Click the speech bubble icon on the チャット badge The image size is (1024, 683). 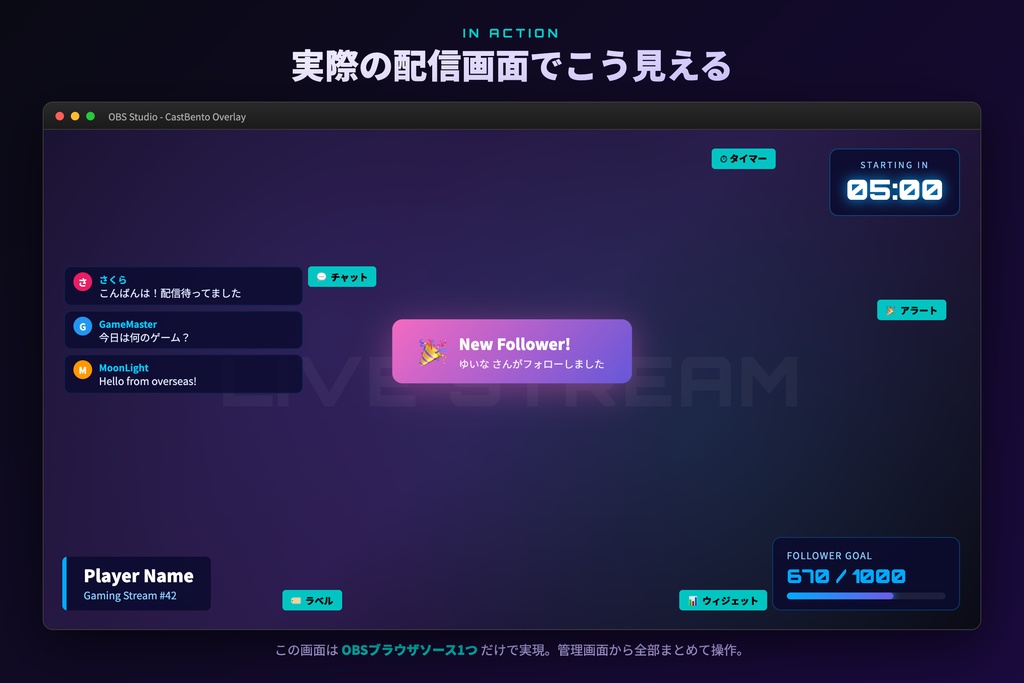(x=320, y=277)
